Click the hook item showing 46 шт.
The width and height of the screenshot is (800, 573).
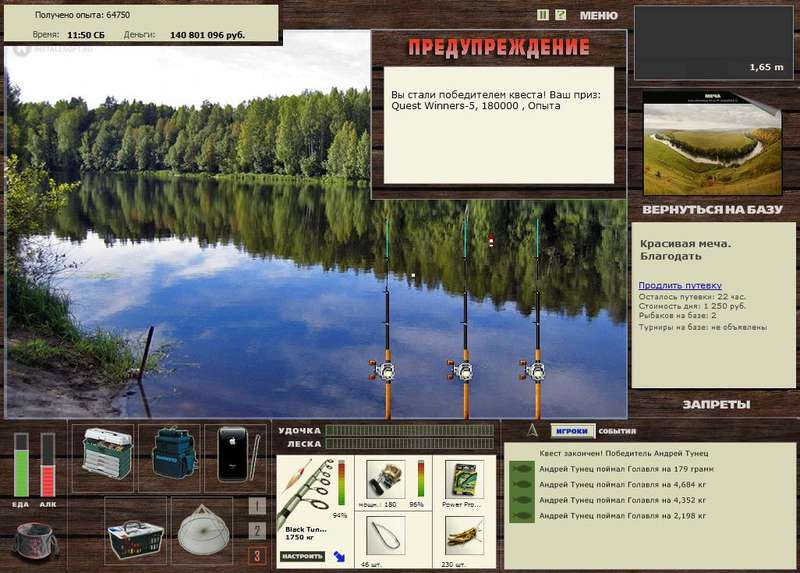click(x=386, y=536)
